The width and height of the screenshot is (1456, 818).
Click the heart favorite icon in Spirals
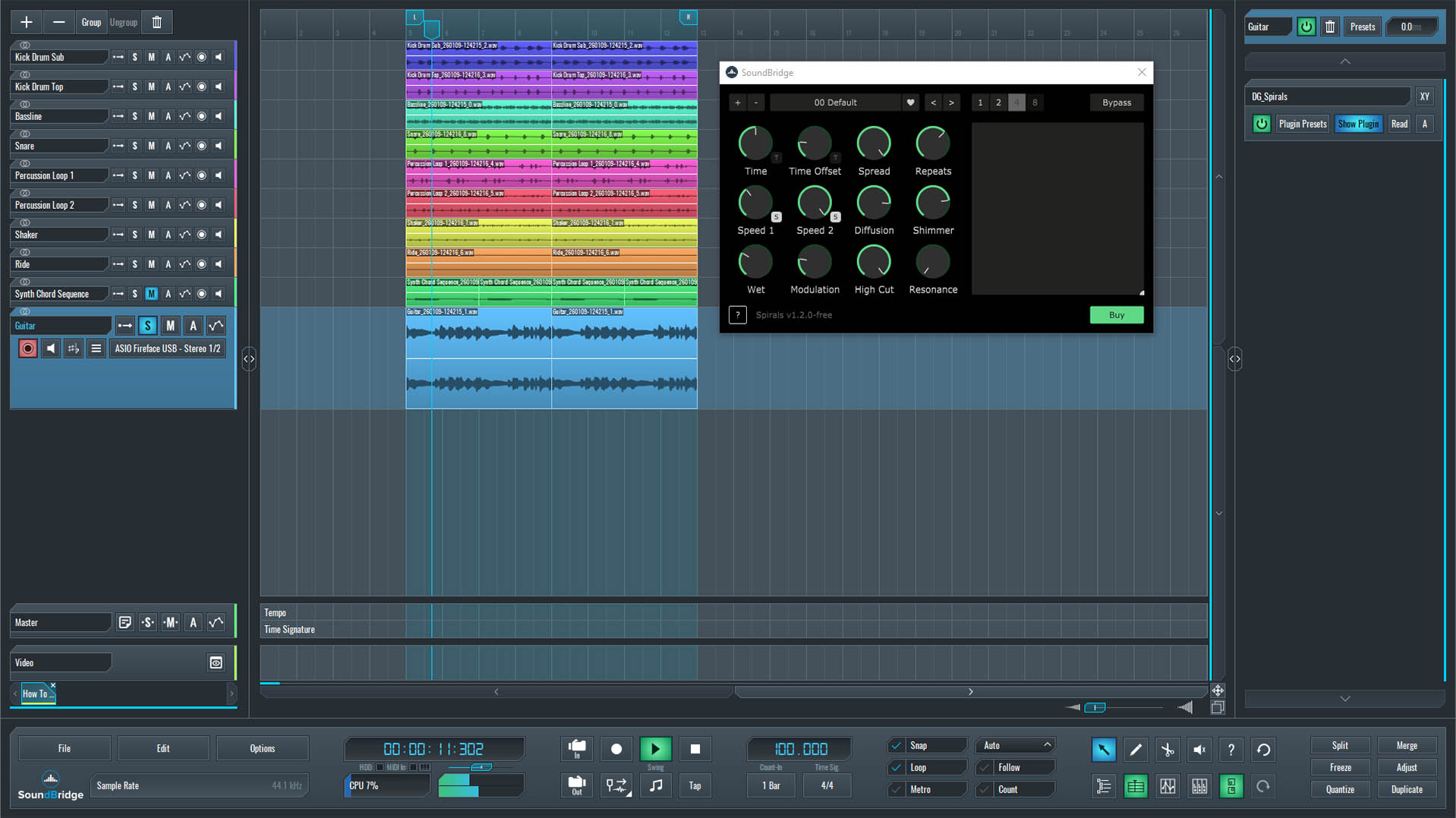click(x=911, y=103)
